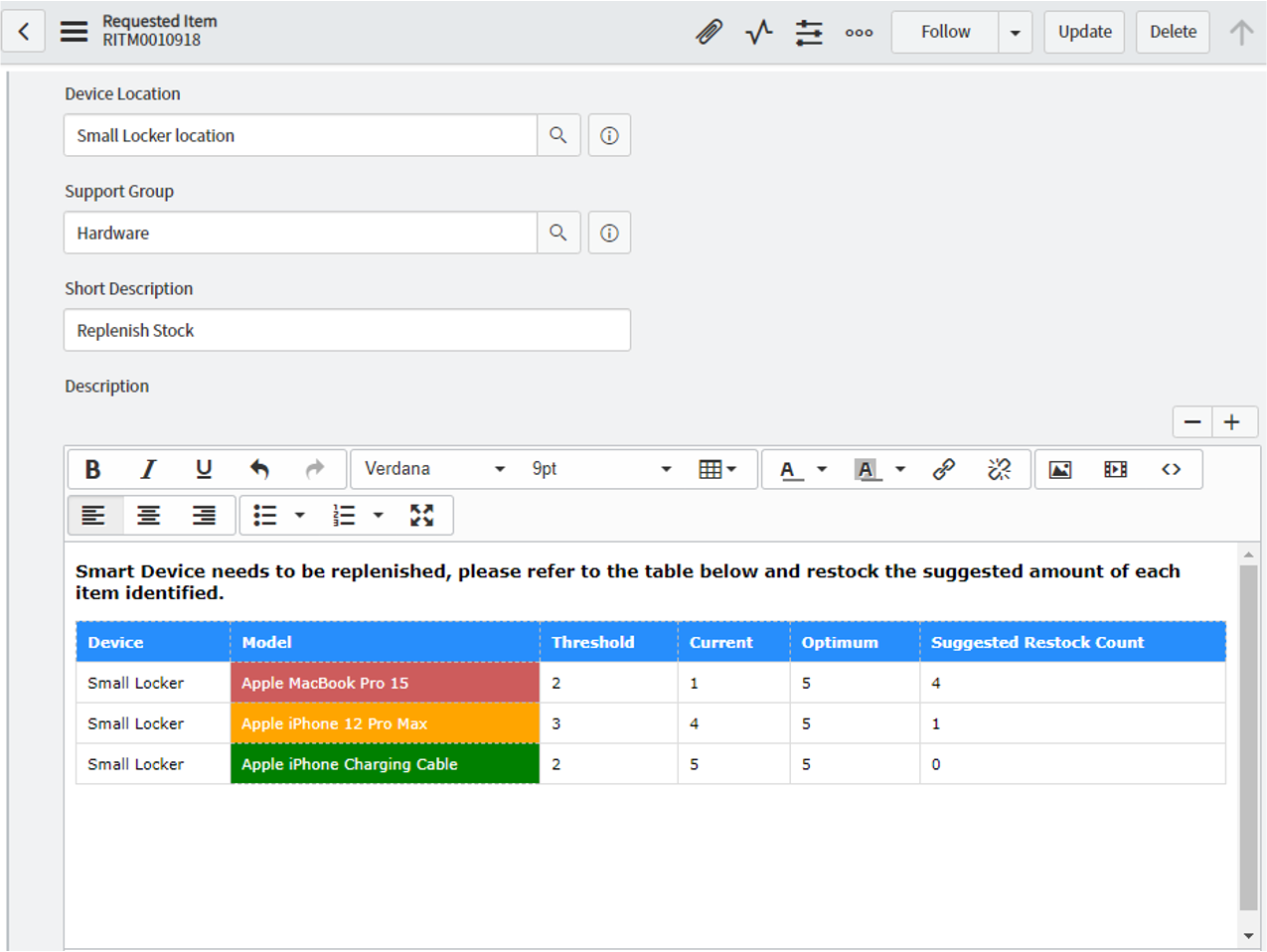This screenshot has width=1267, height=952.
Task: Center align the text
Action: (148, 515)
